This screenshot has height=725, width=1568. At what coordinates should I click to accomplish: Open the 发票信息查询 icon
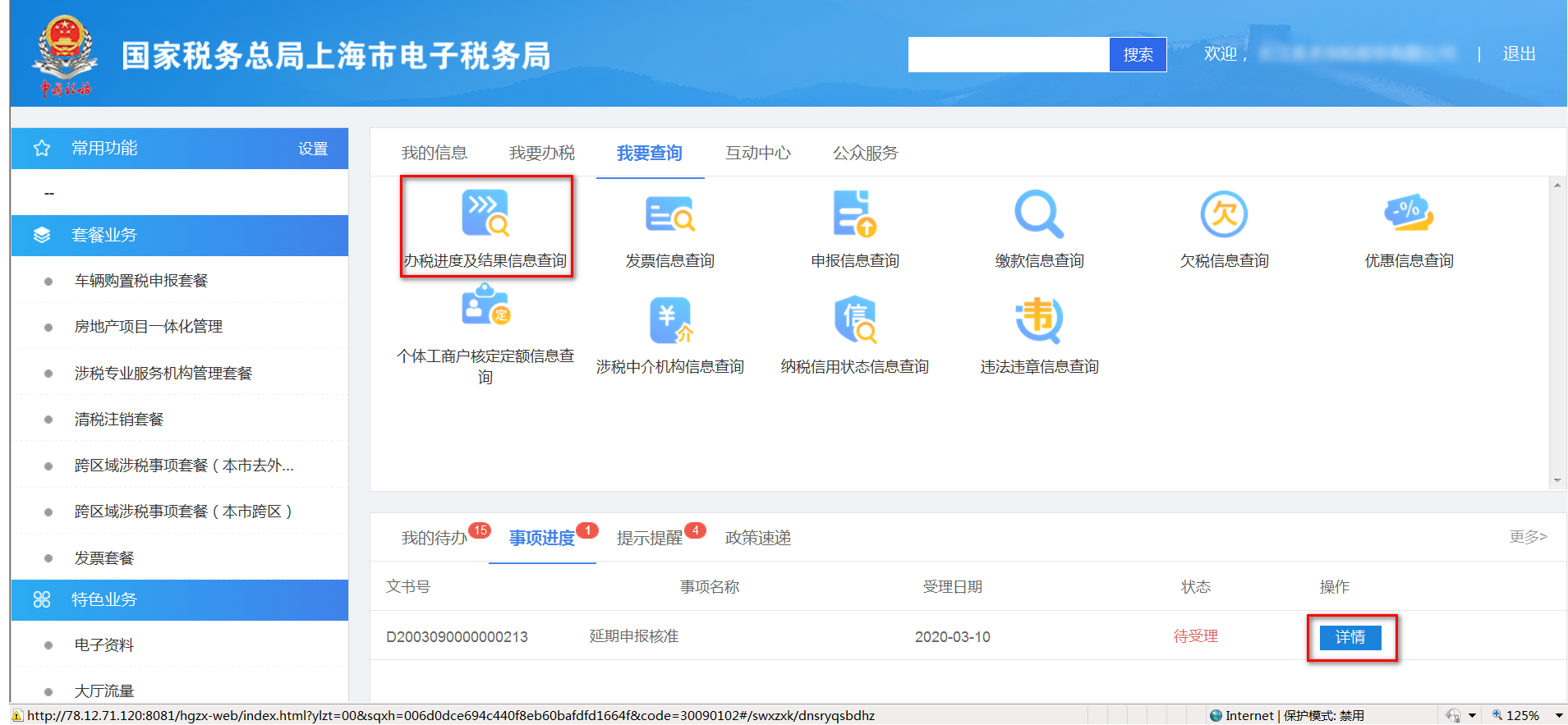(669, 214)
